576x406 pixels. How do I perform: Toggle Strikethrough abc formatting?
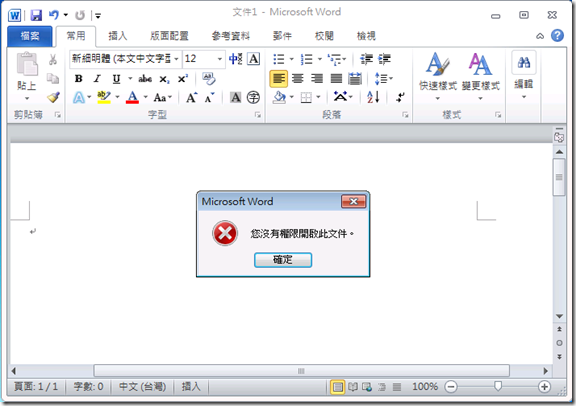click(145, 79)
